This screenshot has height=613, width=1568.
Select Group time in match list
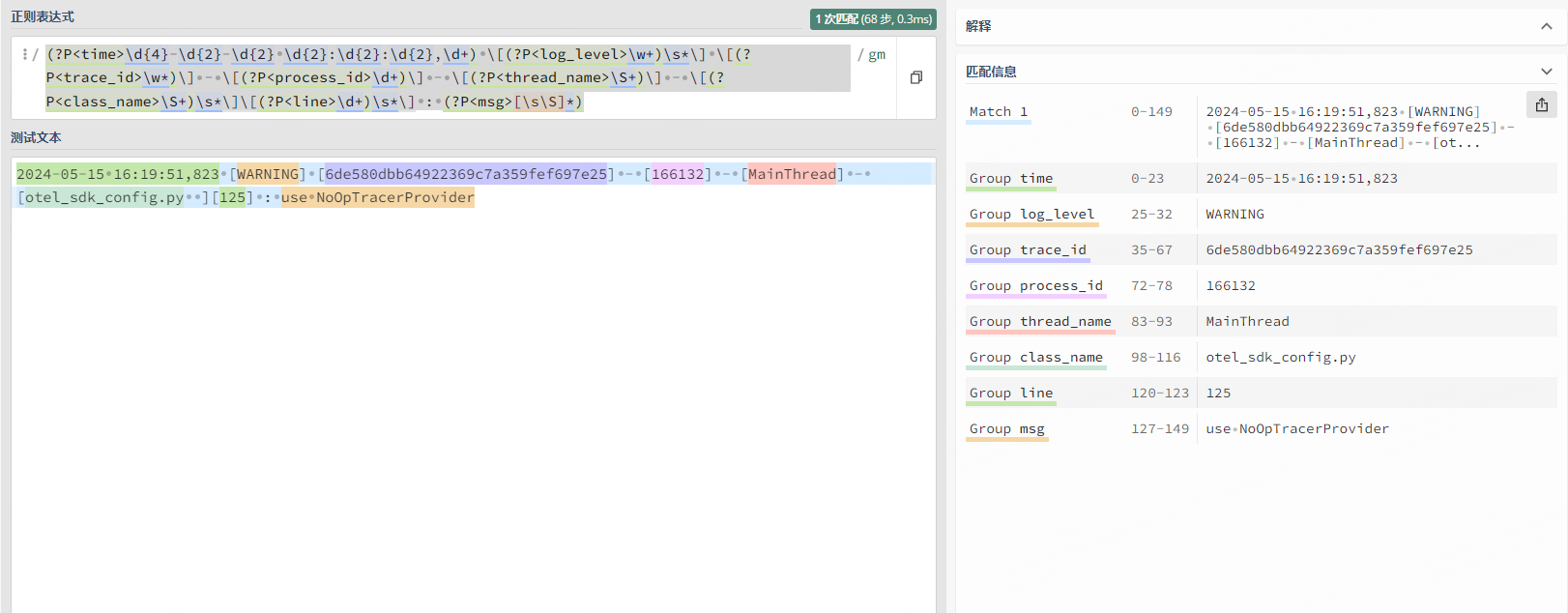tap(1010, 179)
